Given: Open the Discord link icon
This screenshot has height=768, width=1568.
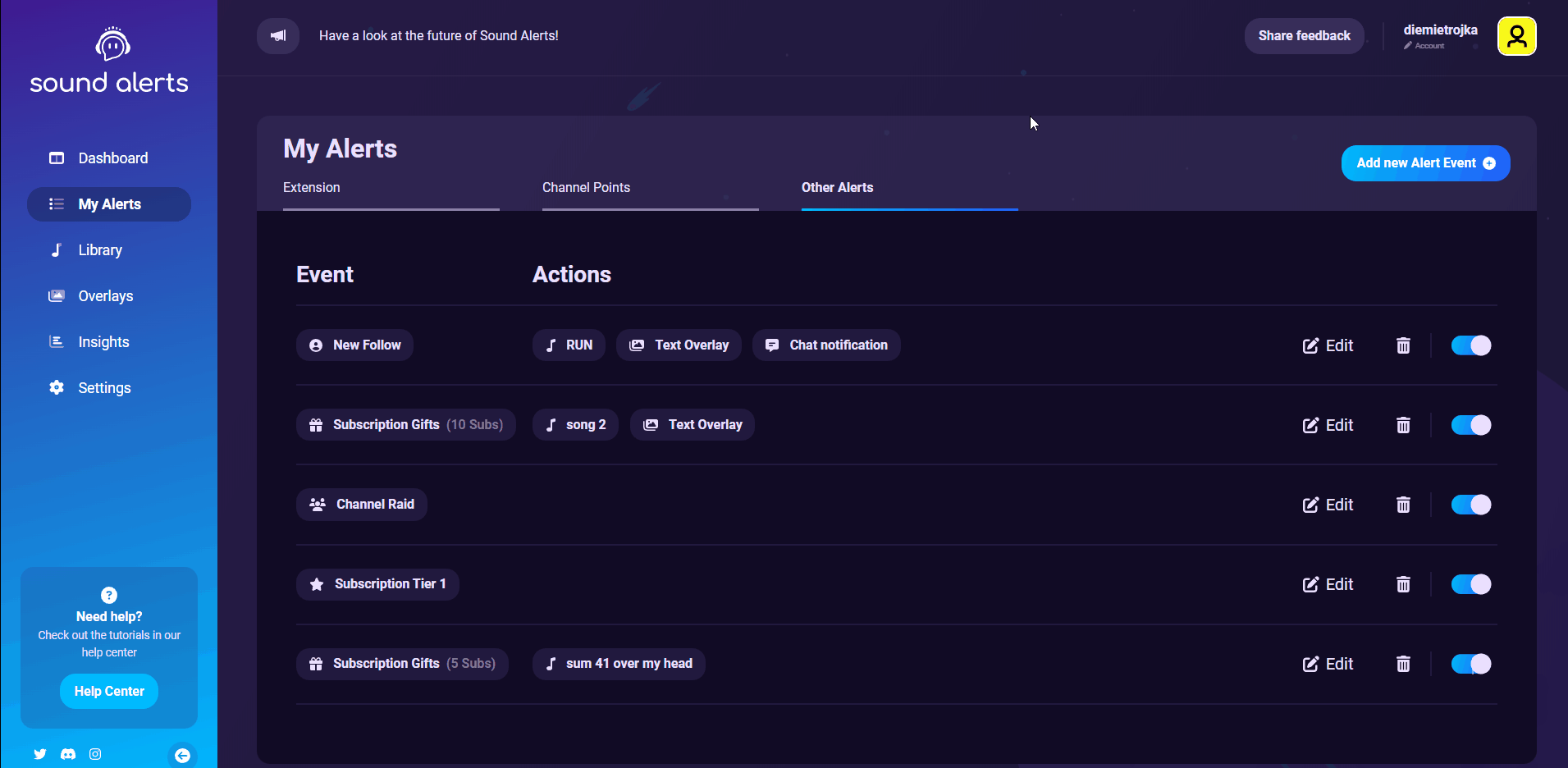Looking at the screenshot, I should [x=68, y=754].
